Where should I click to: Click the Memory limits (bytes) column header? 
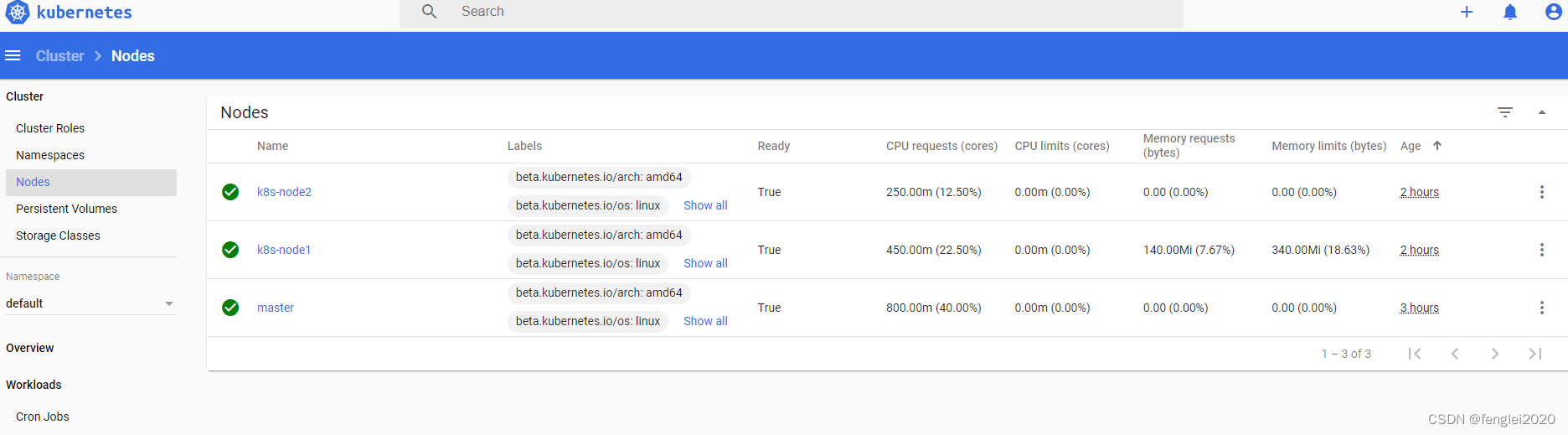click(x=1328, y=146)
